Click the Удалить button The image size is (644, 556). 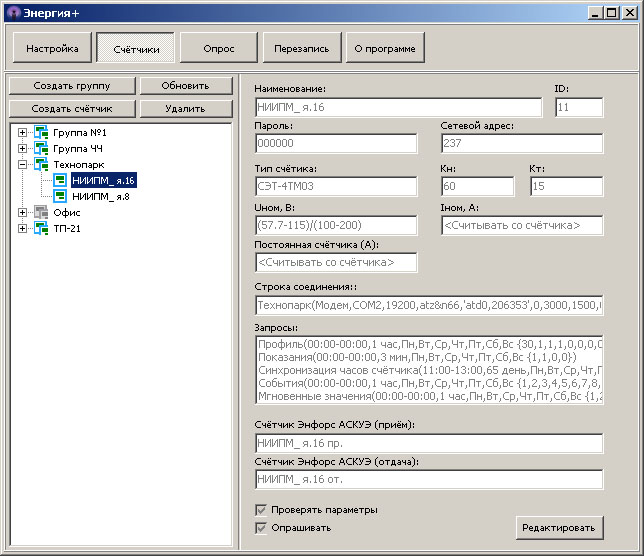coord(186,109)
